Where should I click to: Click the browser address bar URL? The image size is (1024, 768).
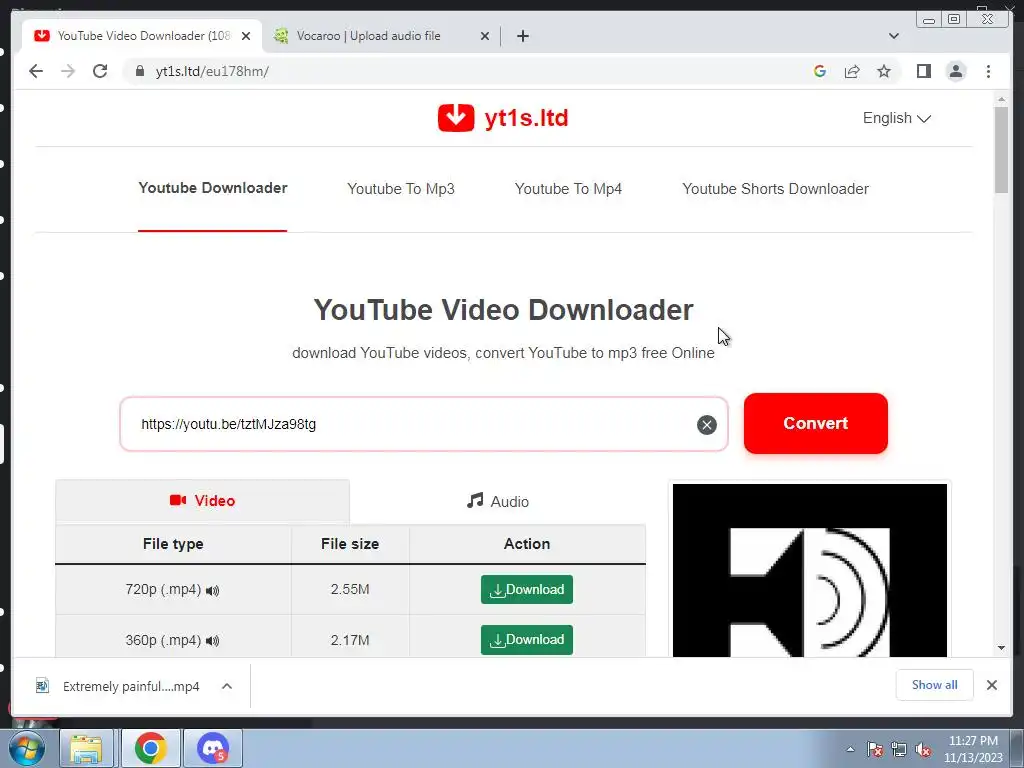212,71
